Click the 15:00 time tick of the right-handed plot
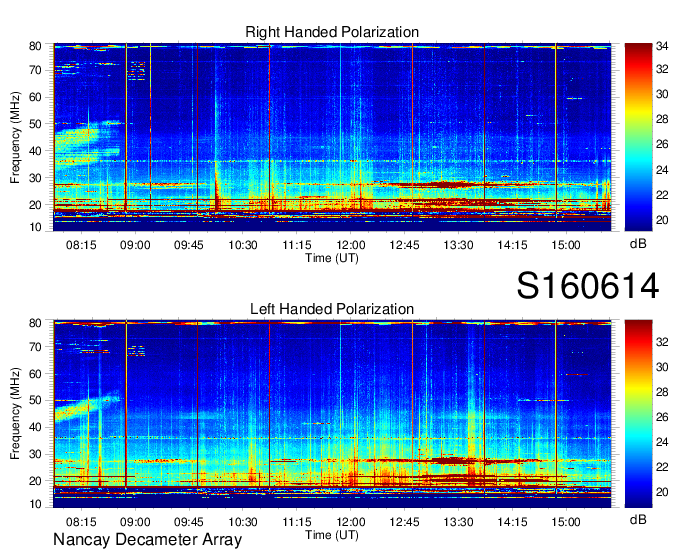The image size is (680, 552). (x=566, y=245)
